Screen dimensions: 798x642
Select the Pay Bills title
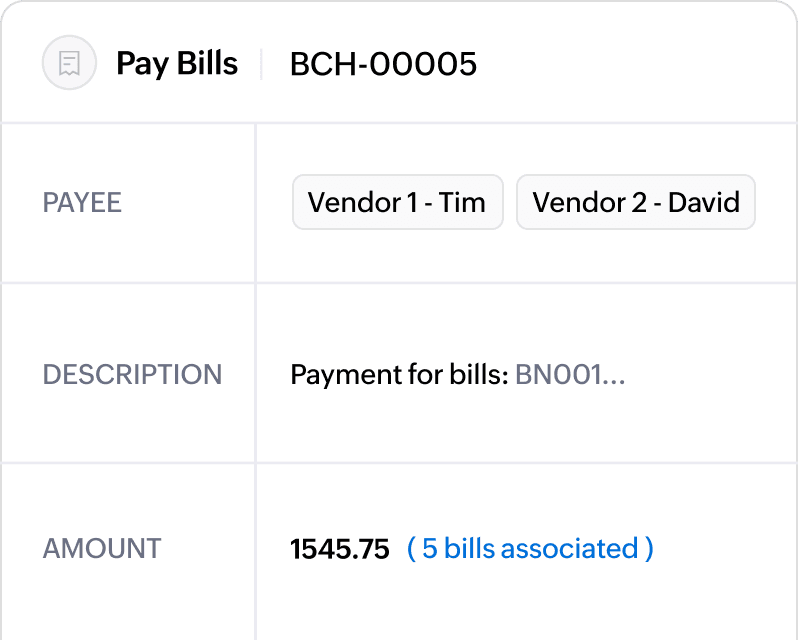[x=177, y=64]
